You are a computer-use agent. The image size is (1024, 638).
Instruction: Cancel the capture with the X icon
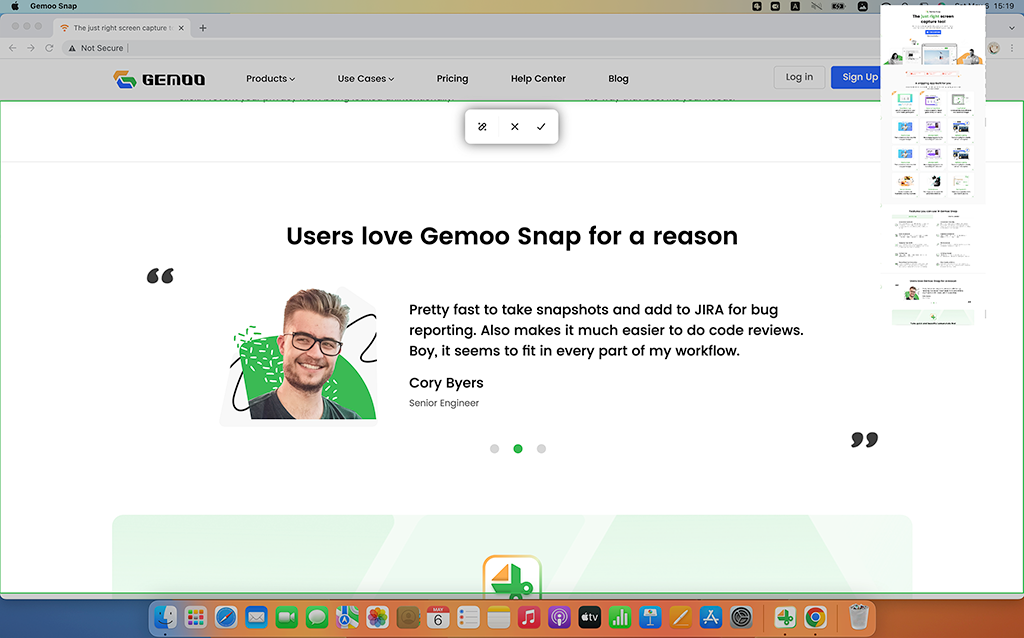tap(515, 127)
